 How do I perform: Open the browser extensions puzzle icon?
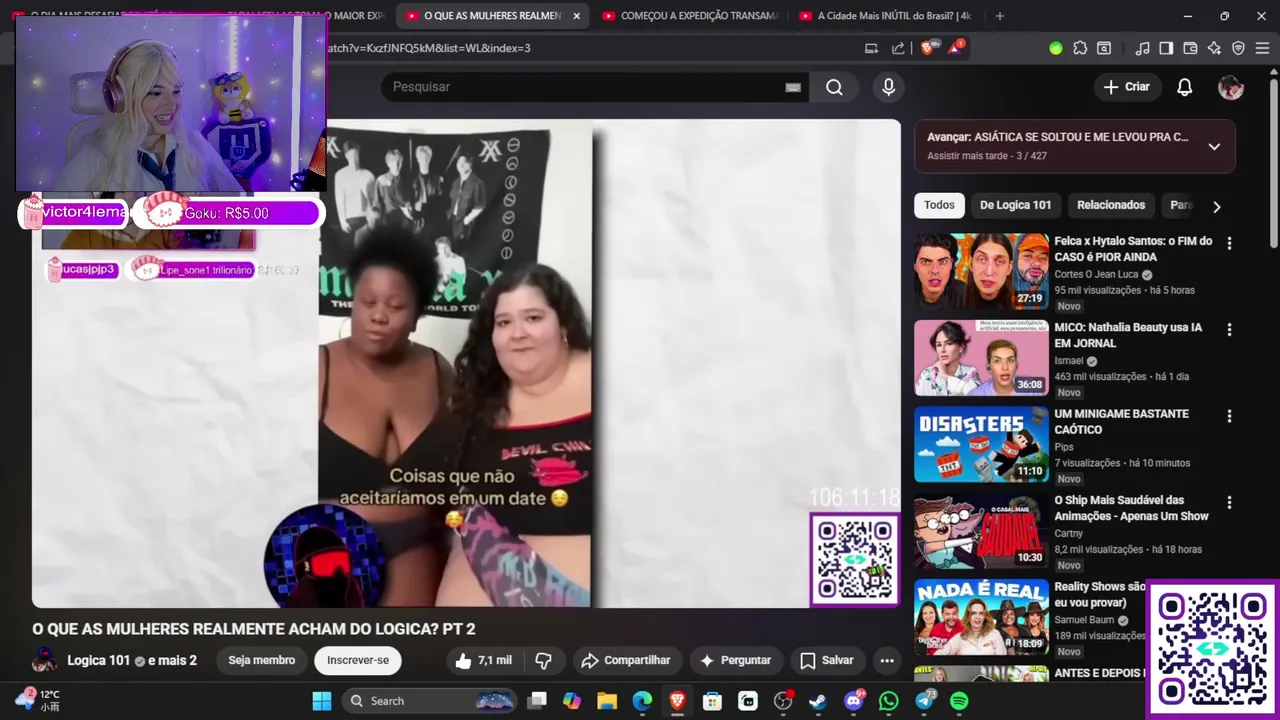tap(1080, 48)
